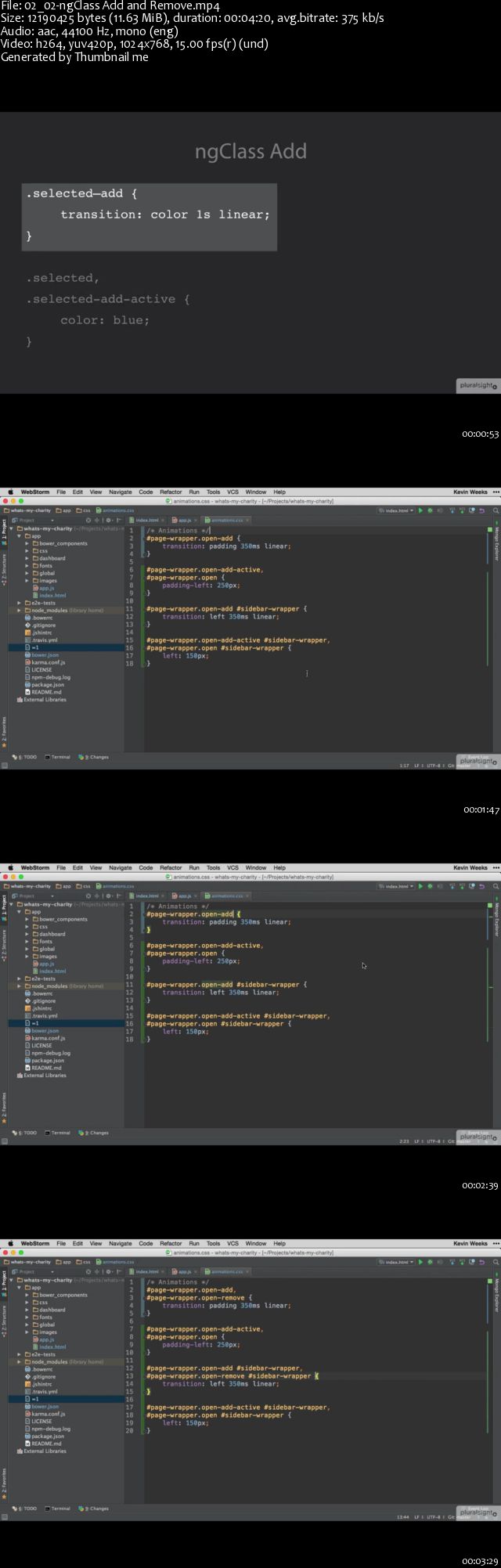Open the Refactor menu in the 00:01:47 frame
Screen dimensions: 501x1568
(171, 492)
